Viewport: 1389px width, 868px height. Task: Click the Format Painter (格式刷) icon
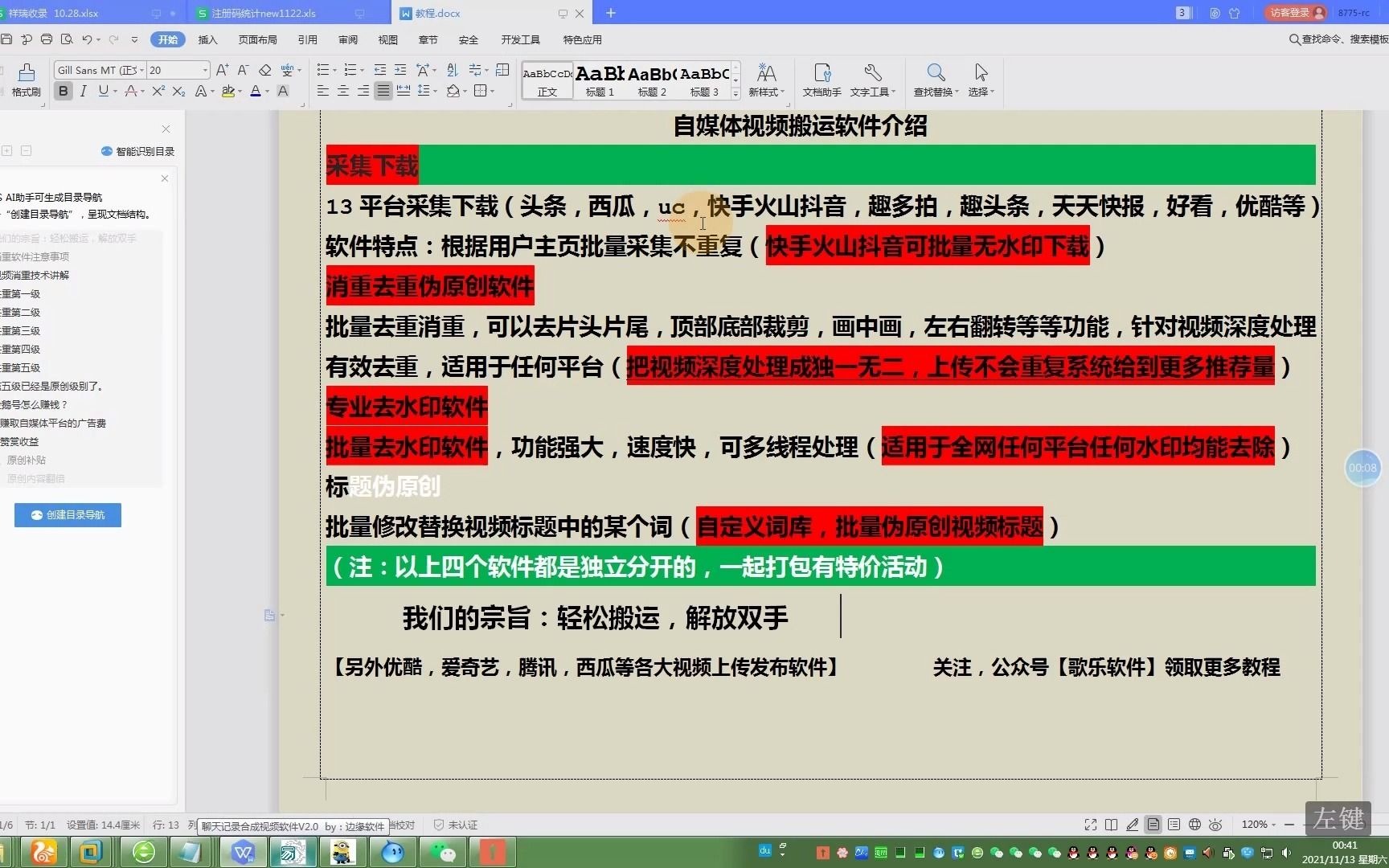pyautogui.click(x=26, y=80)
